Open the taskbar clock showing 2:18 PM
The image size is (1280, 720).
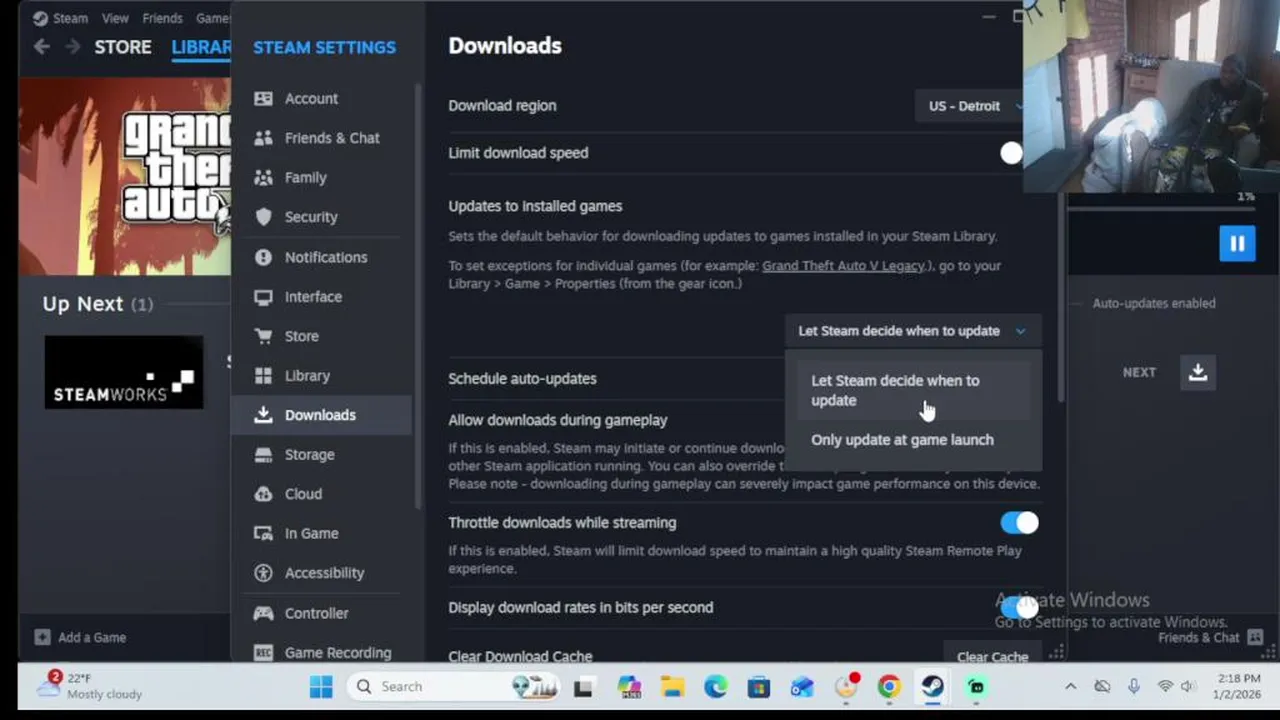click(x=1238, y=686)
